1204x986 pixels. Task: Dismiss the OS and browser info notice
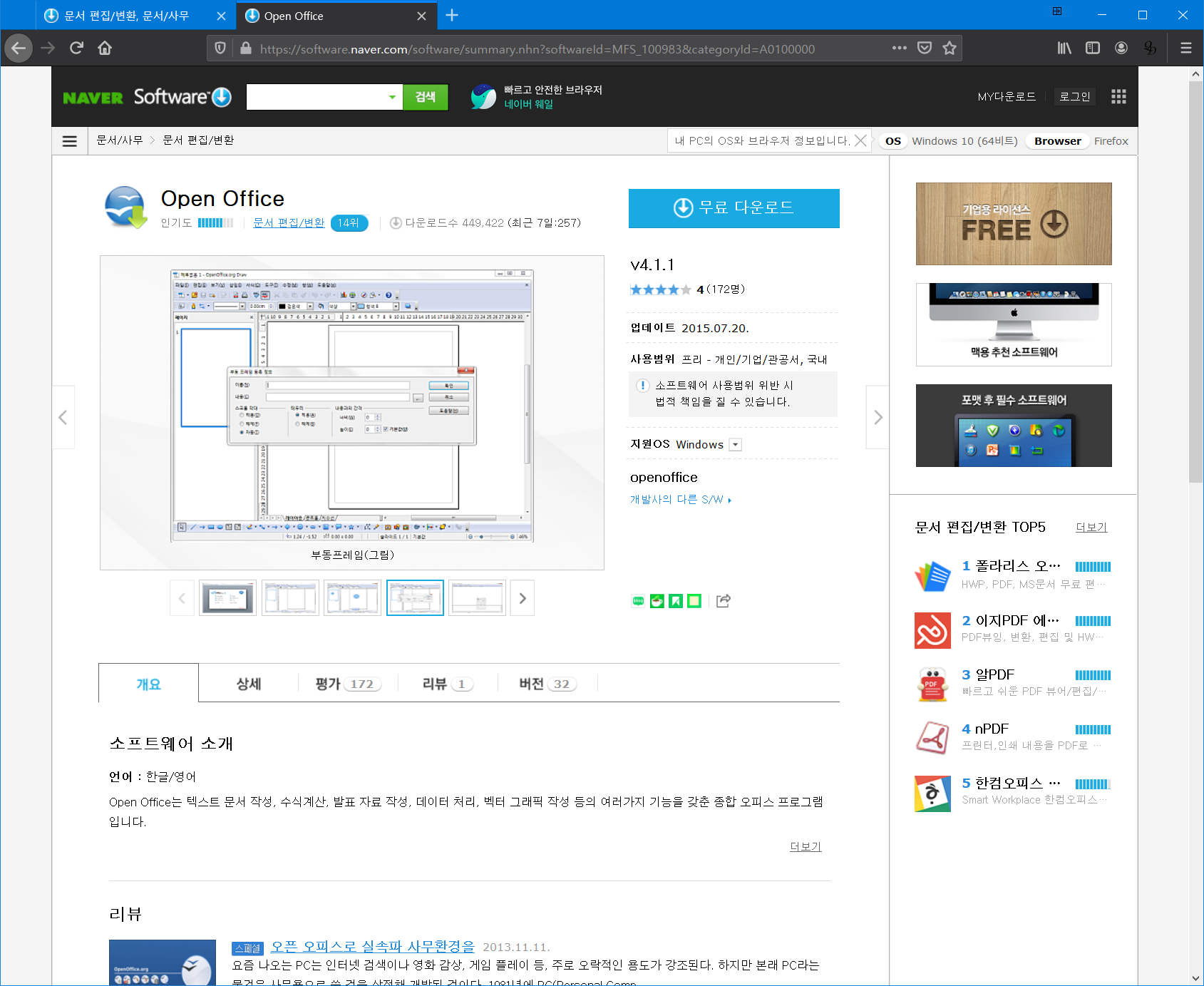point(861,140)
